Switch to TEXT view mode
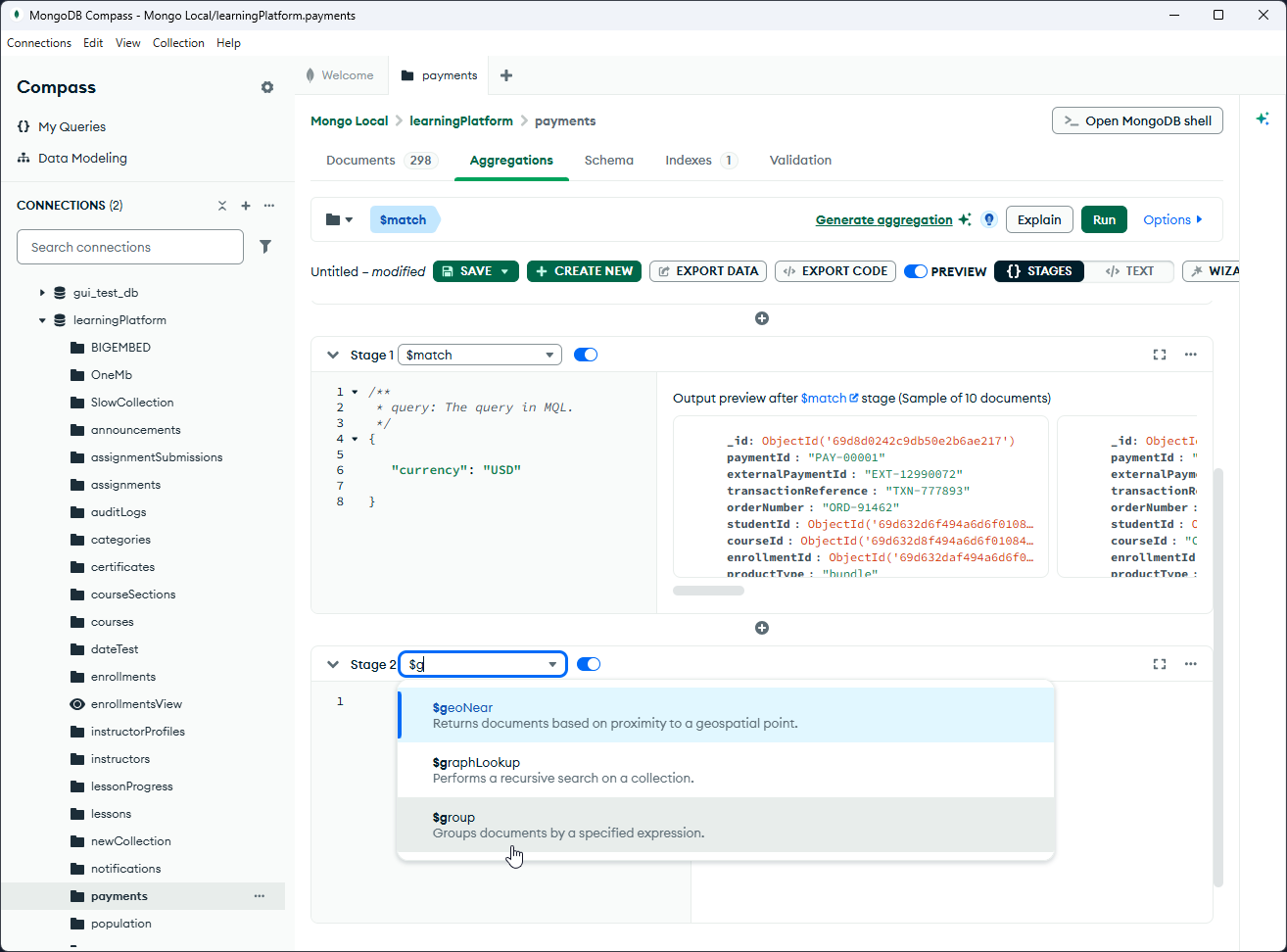Screen dimensions: 1287x952 coord(1129,271)
